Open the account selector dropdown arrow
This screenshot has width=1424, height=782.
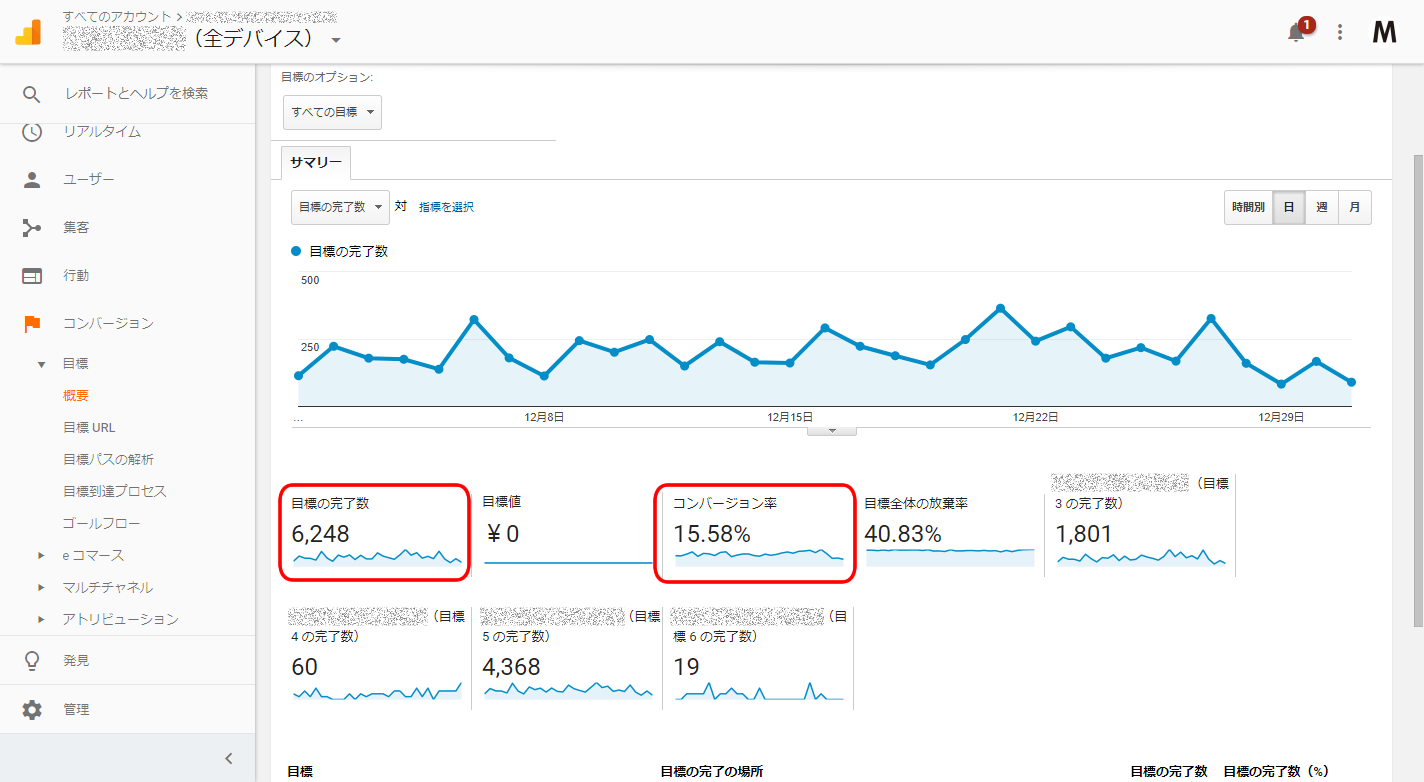point(336,40)
